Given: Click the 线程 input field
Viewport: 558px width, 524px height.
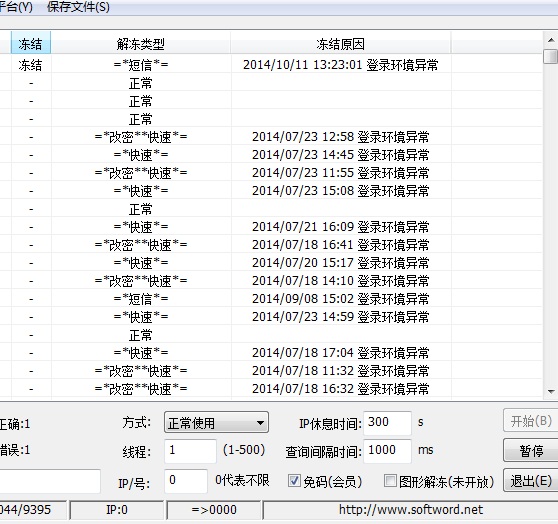Looking at the screenshot, I should pos(190,451).
